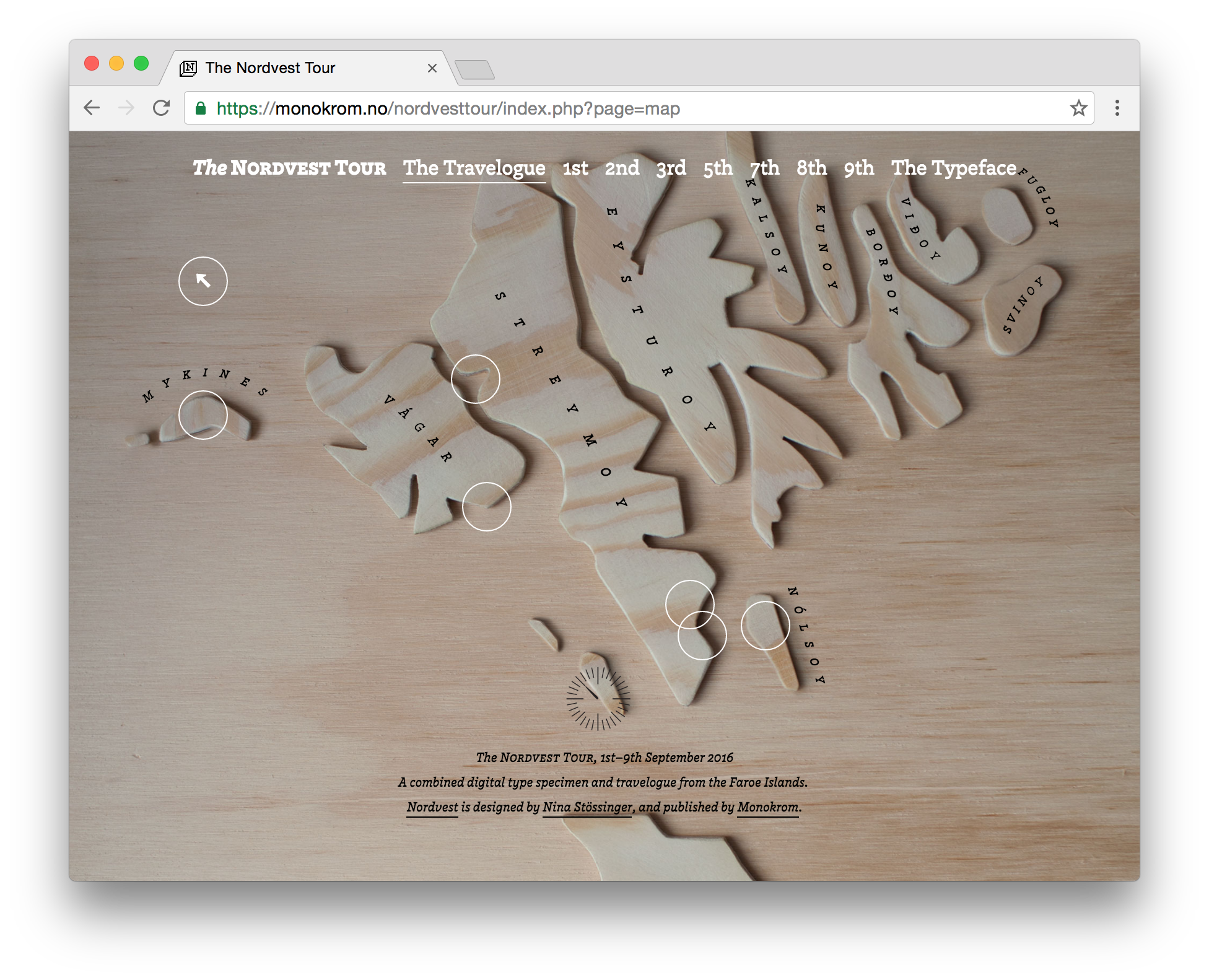Click the circle marker between Vágar and Streymoy
This screenshot has height=980, width=1209.
pos(475,379)
